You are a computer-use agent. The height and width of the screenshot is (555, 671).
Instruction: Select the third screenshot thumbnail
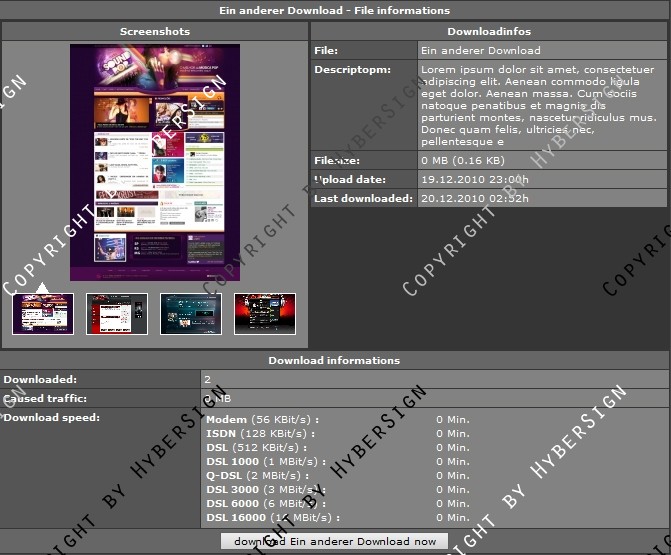[x=191, y=314]
